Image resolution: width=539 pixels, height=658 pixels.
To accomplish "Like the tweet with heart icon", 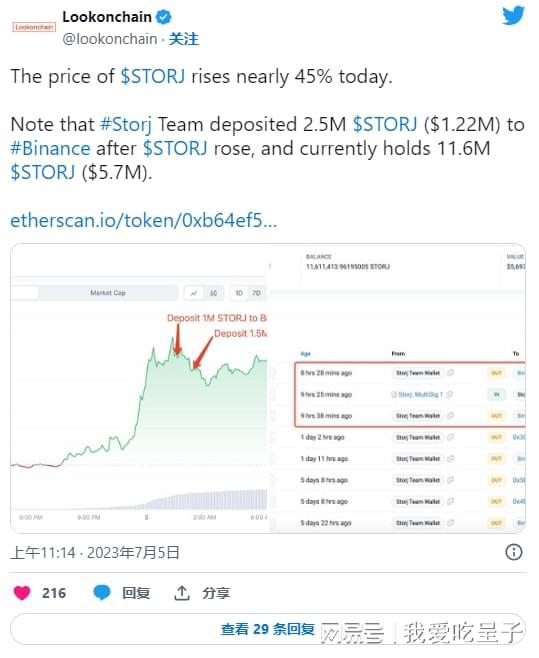I will tap(22, 593).
